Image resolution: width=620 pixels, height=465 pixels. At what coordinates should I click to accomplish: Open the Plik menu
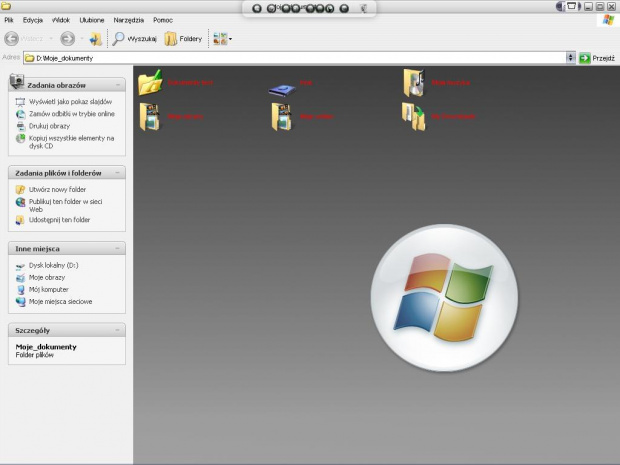coord(9,20)
